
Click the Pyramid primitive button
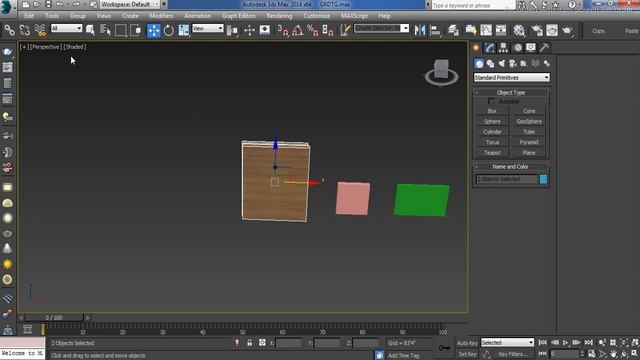[529, 142]
